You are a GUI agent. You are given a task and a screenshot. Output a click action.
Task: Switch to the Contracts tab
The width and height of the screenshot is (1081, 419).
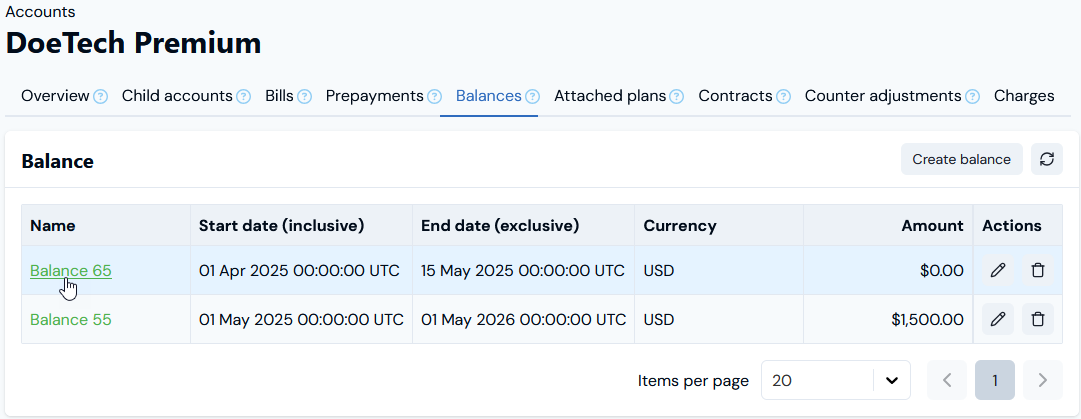(x=735, y=96)
